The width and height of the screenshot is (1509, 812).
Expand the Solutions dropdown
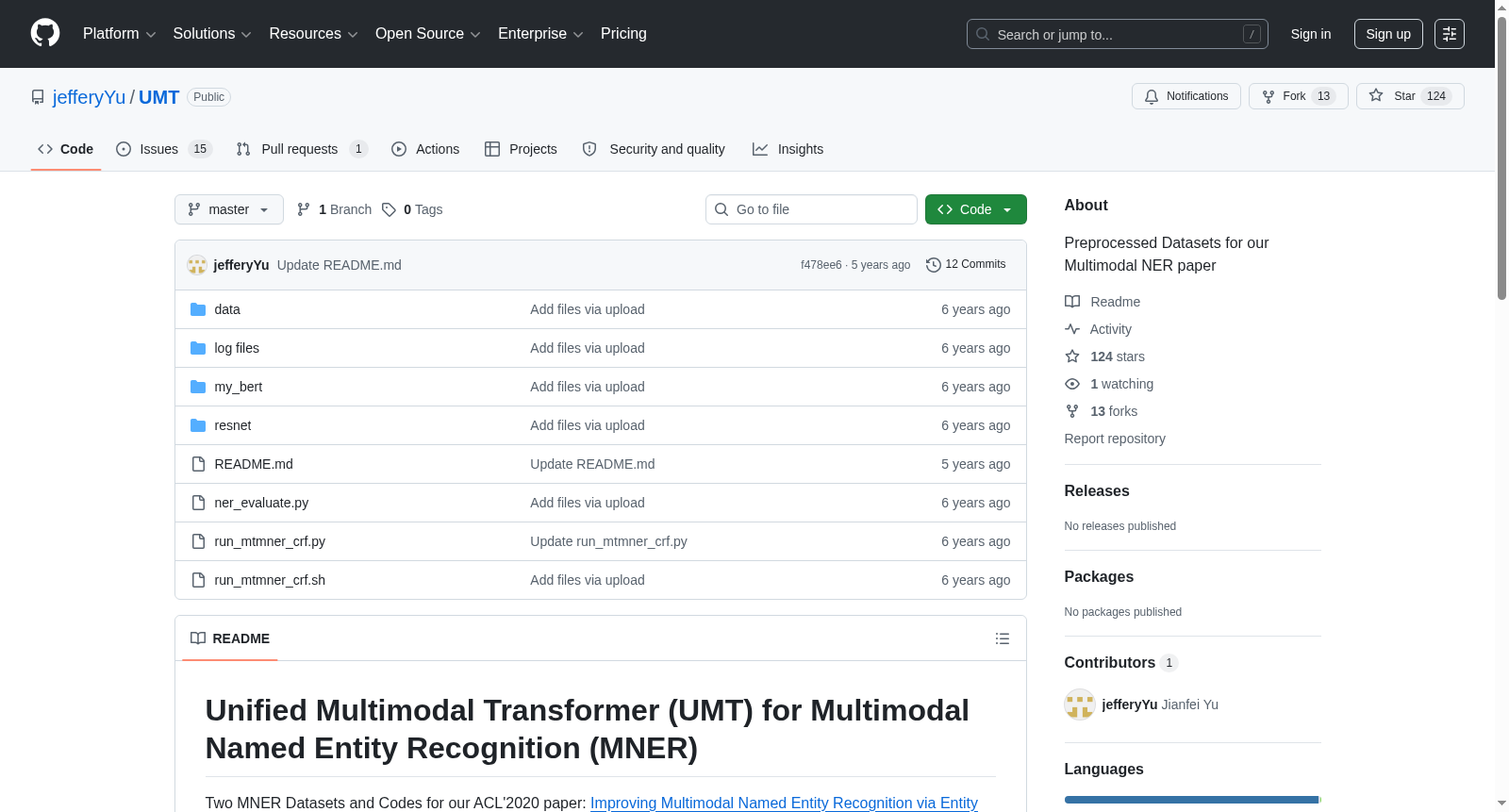(212, 34)
